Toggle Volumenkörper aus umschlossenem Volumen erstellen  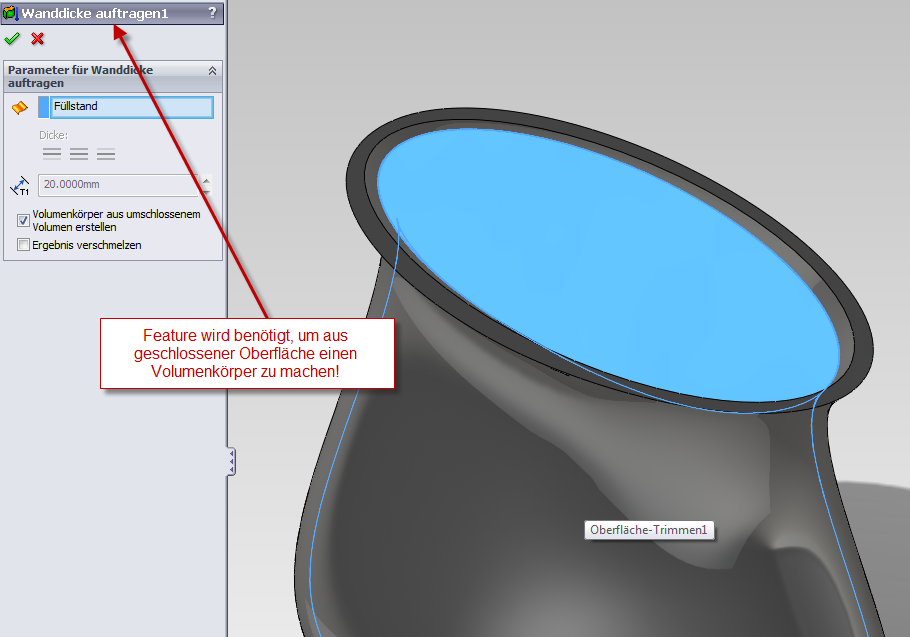tap(23, 220)
